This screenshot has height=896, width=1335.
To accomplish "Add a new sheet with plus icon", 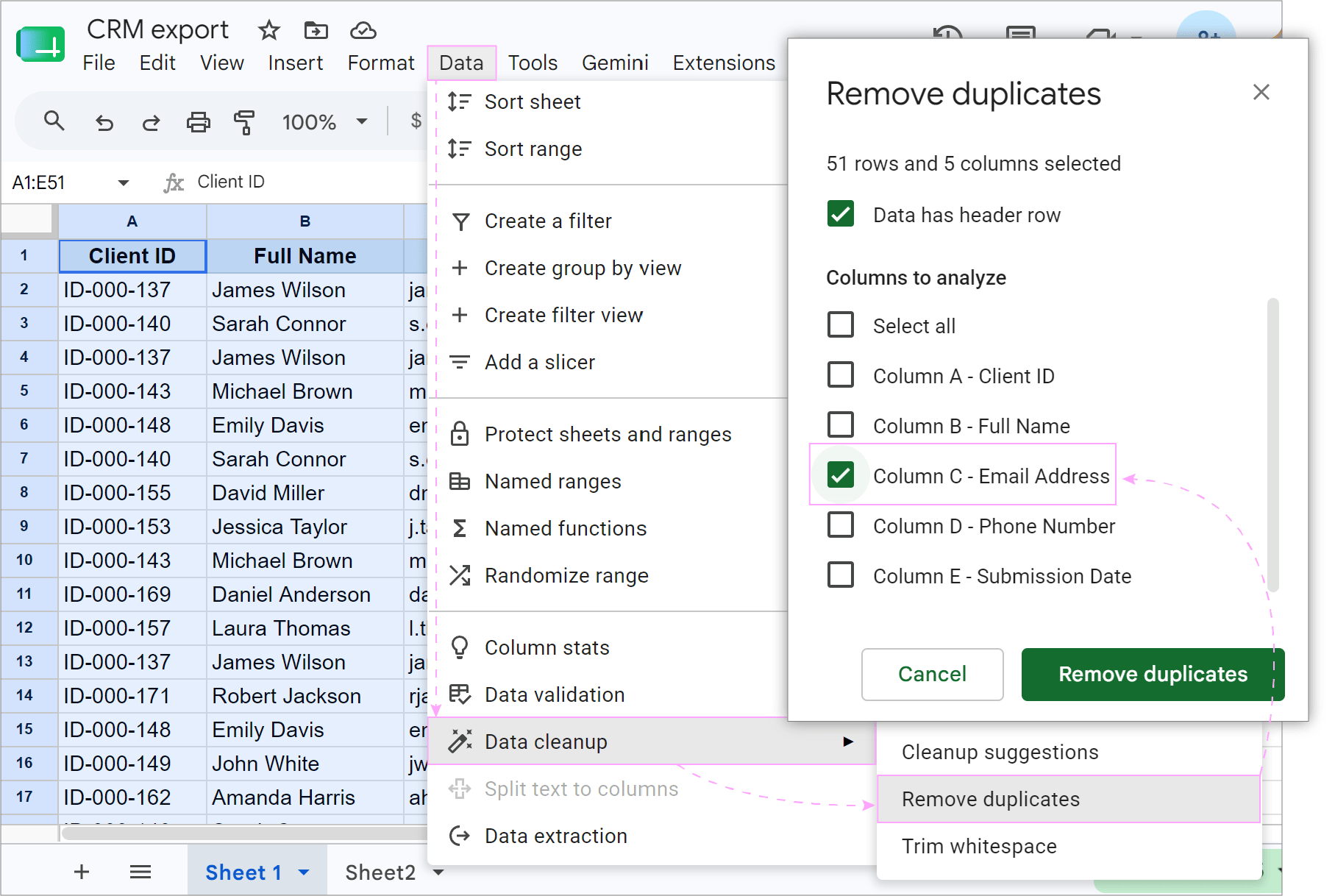I will tap(82, 872).
